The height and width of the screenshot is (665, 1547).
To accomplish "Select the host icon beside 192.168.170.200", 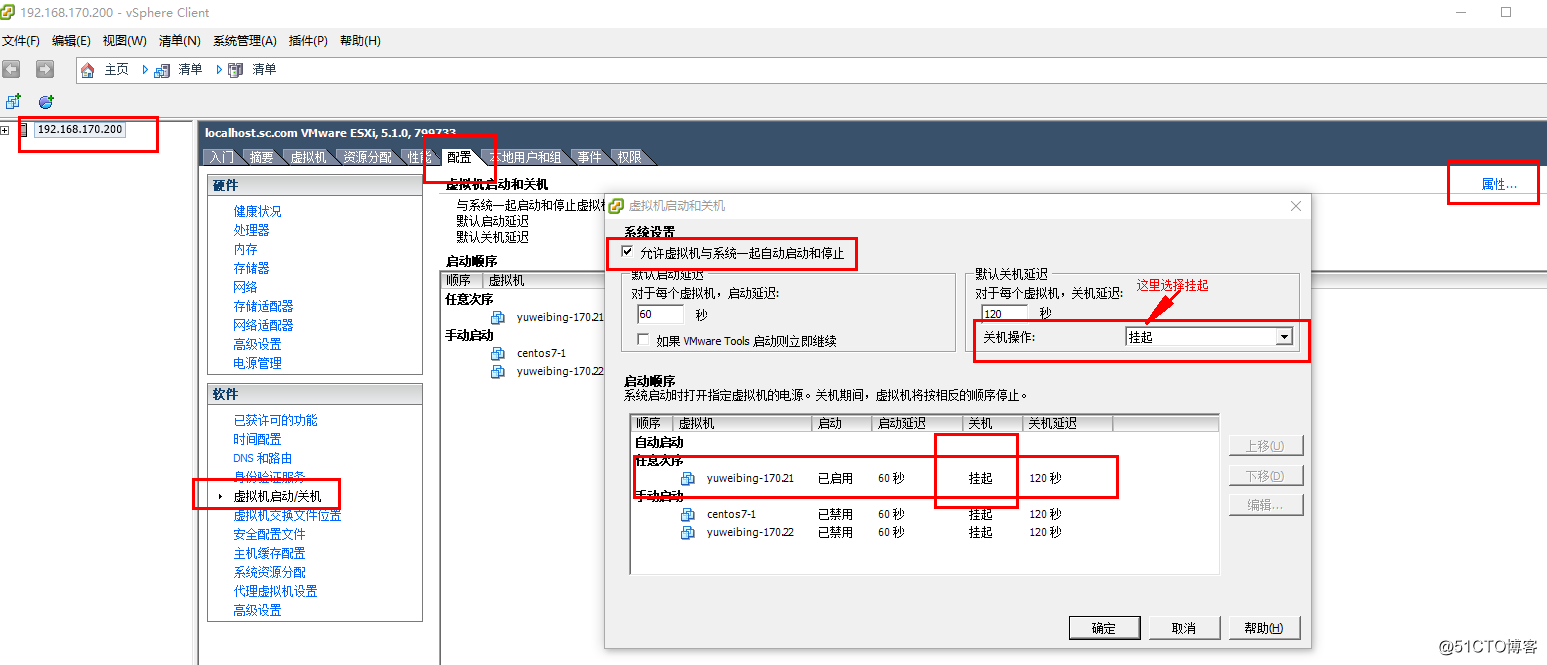I will 23,130.
